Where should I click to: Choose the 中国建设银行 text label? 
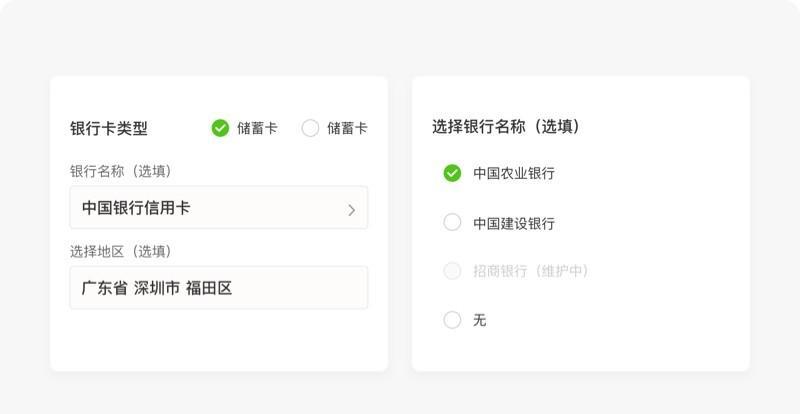coord(514,223)
